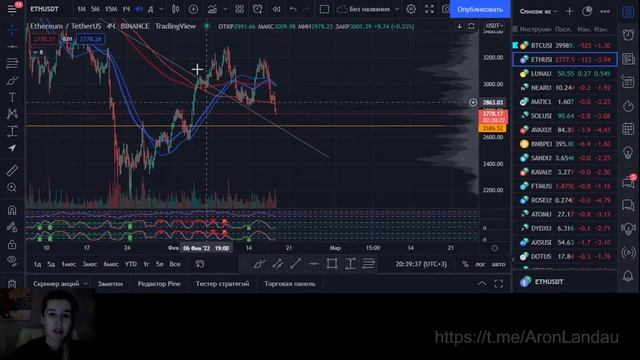This screenshot has height=360, width=640.
Task: Open the indicators menu
Action: point(212,9)
